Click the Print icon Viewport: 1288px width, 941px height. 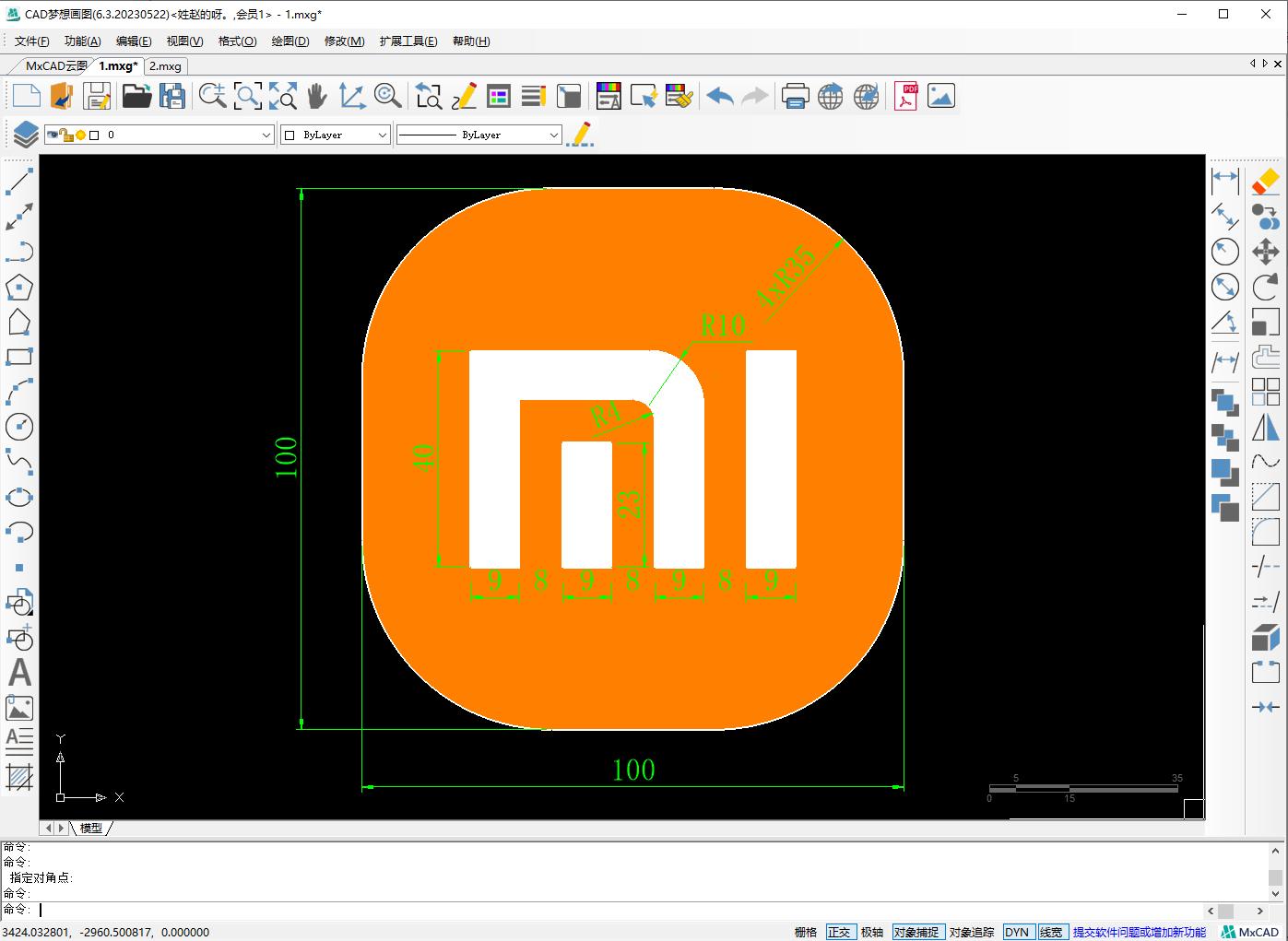[795, 96]
